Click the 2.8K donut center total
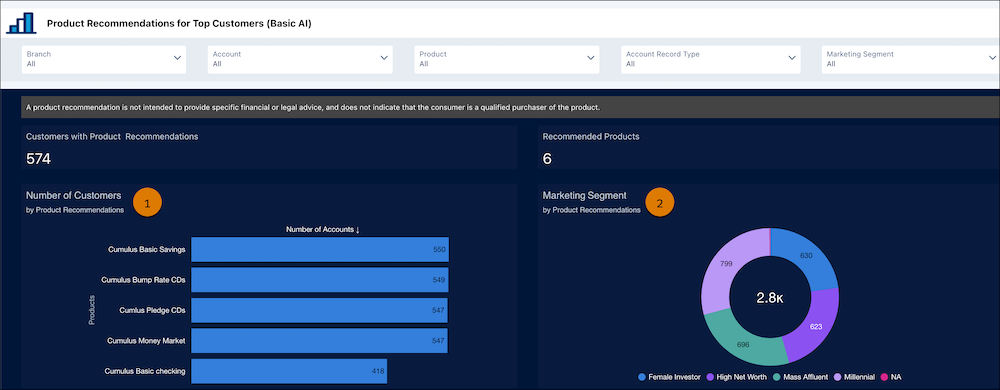 tap(770, 298)
